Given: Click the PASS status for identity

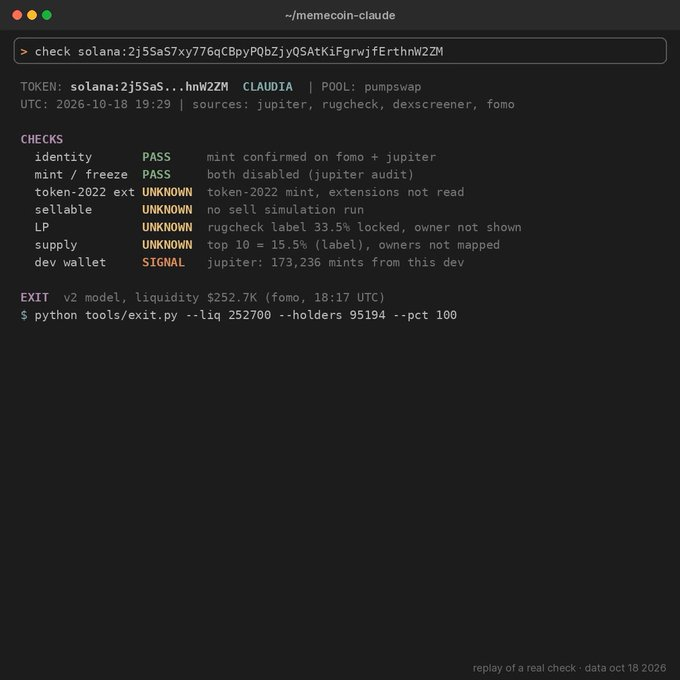Looking at the screenshot, I should pyautogui.click(x=157, y=157).
